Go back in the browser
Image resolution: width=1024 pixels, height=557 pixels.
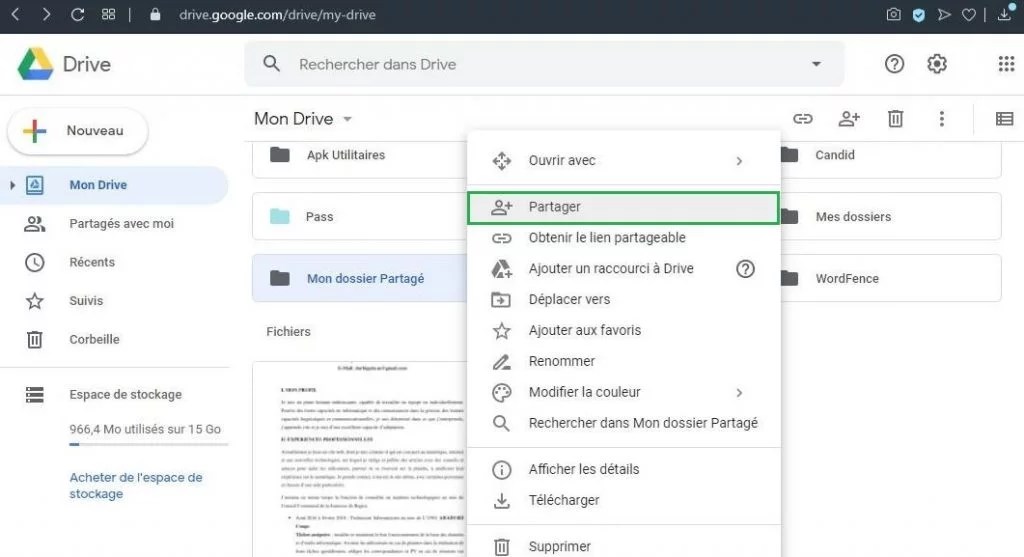click(16, 14)
